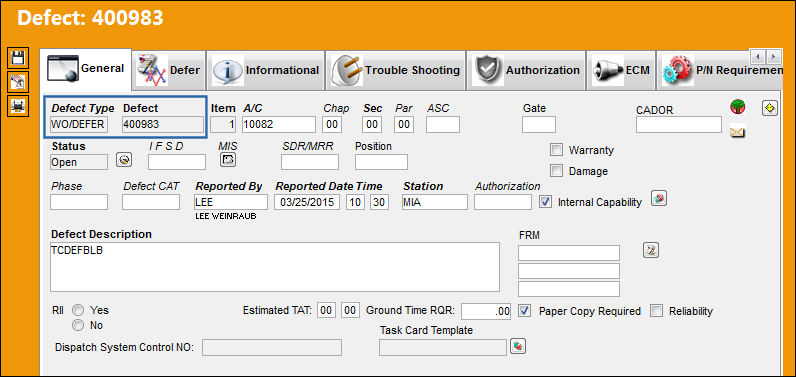Click the Estimated TAT minutes field

pos(350,311)
